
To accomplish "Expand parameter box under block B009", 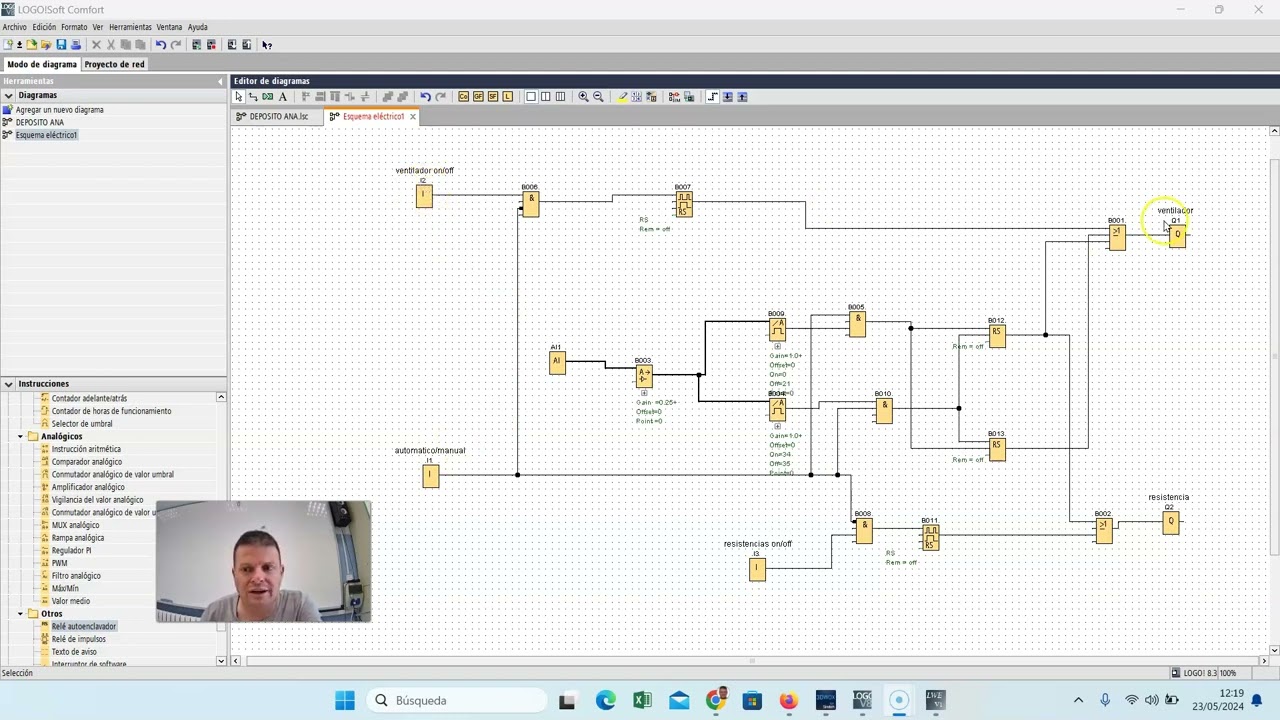I will pyautogui.click(x=777, y=346).
